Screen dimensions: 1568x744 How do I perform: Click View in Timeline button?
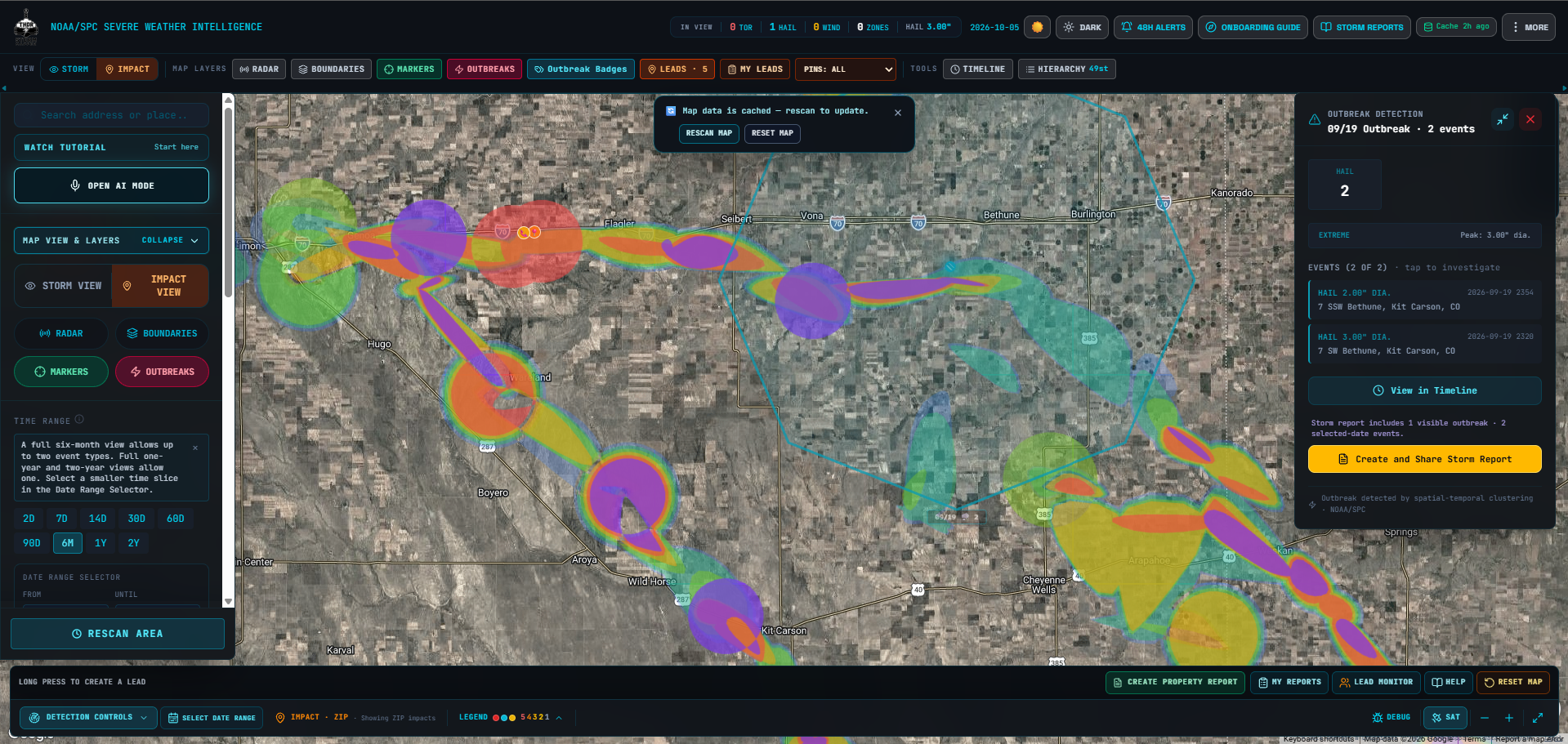[x=1425, y=390]
